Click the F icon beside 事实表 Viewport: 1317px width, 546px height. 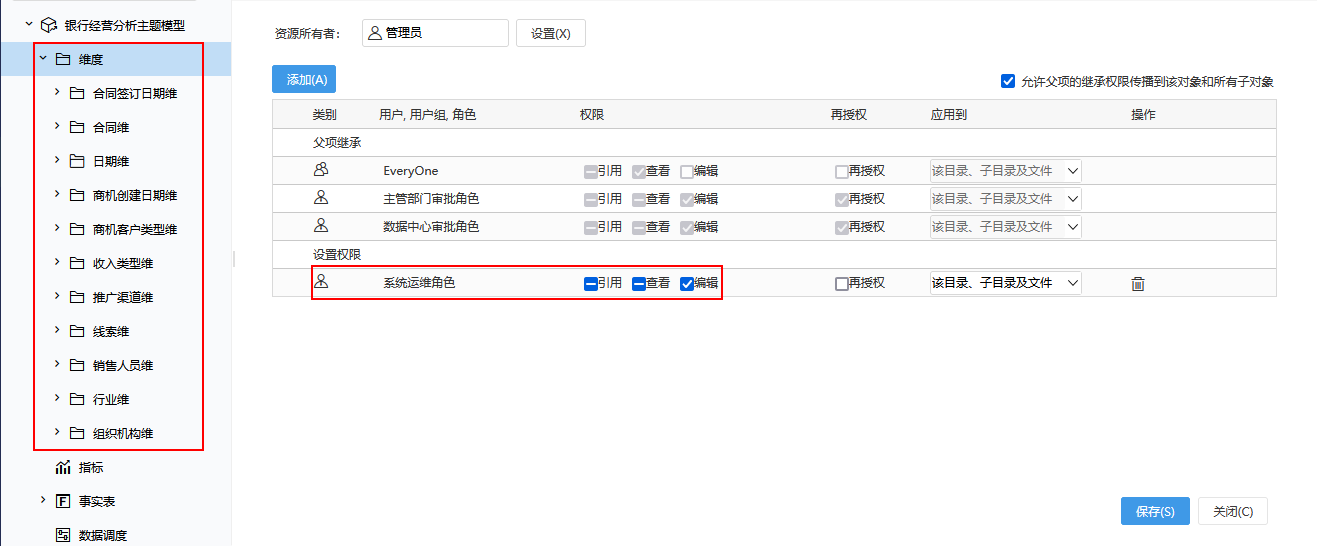62,501
